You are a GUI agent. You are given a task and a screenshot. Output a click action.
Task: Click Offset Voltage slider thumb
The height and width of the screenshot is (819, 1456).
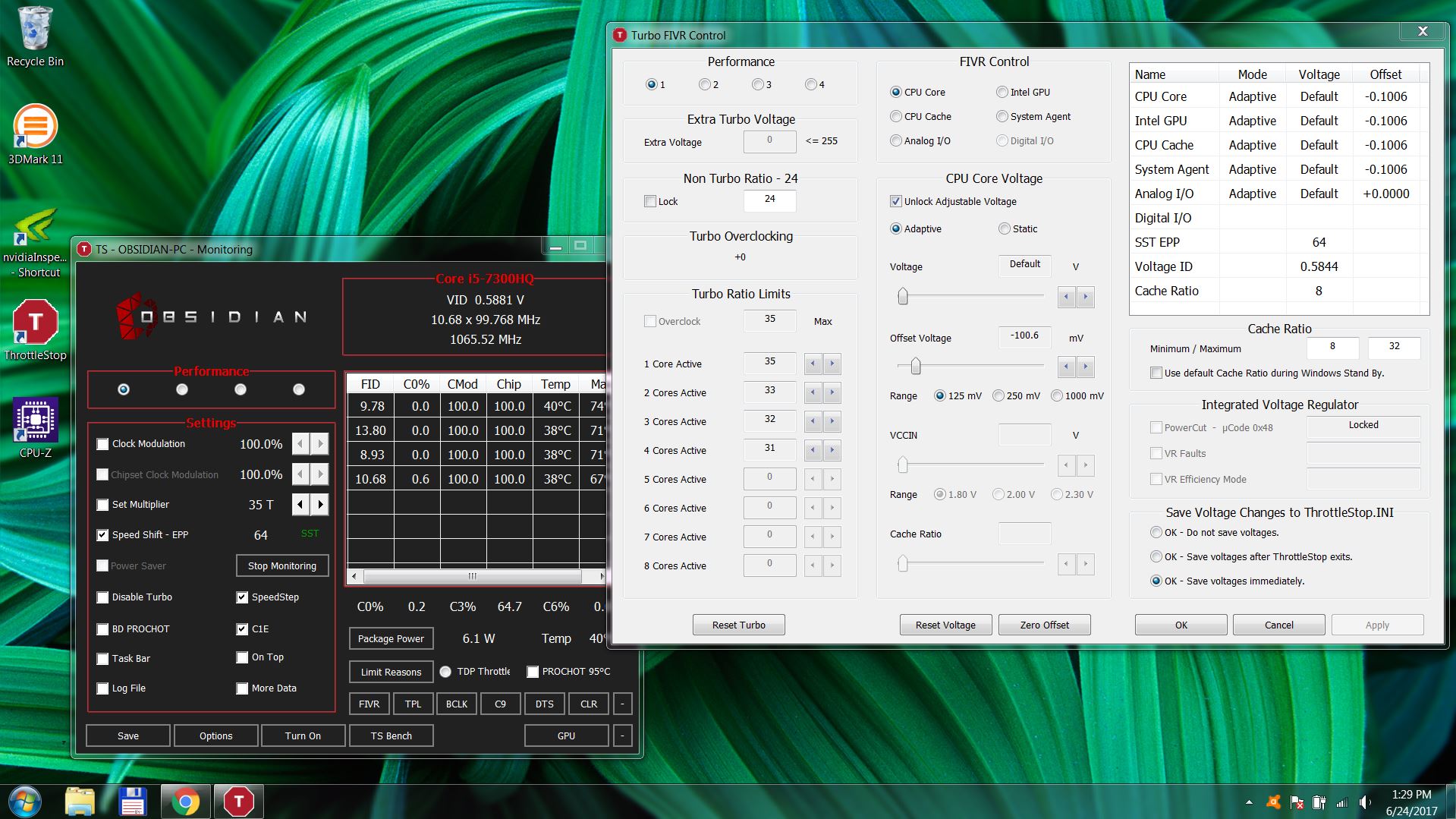(x=916, y=366)
